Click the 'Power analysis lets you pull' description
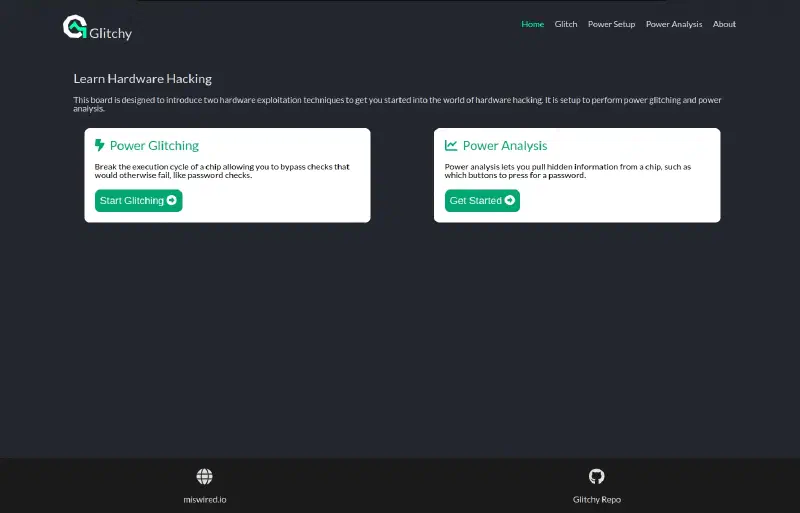 point(567,170)
